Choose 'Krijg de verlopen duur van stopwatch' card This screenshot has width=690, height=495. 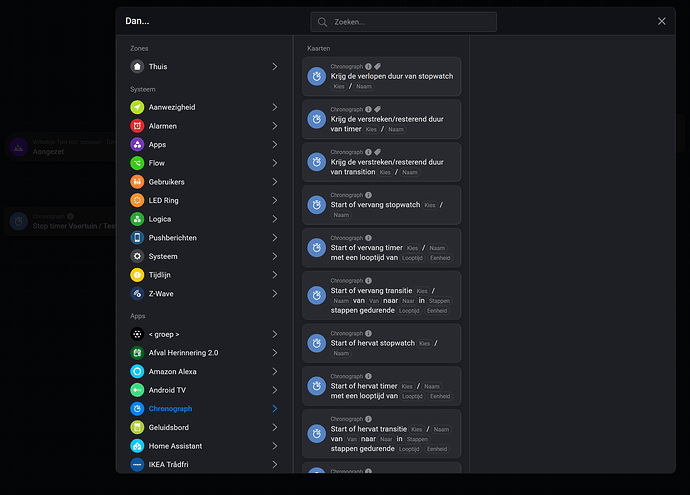[x=382, y=77]
